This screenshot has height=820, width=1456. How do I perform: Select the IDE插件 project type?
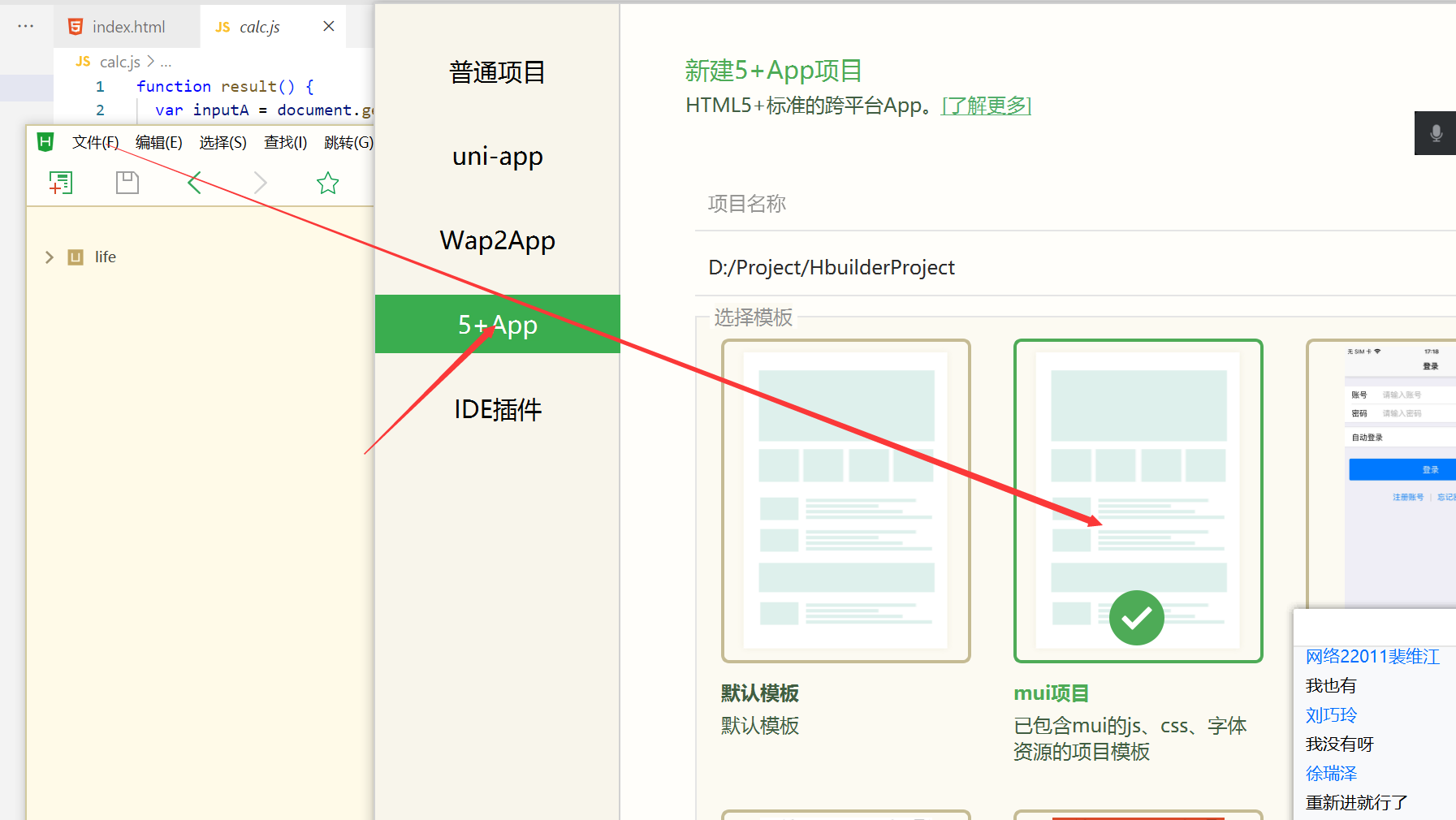497,409
